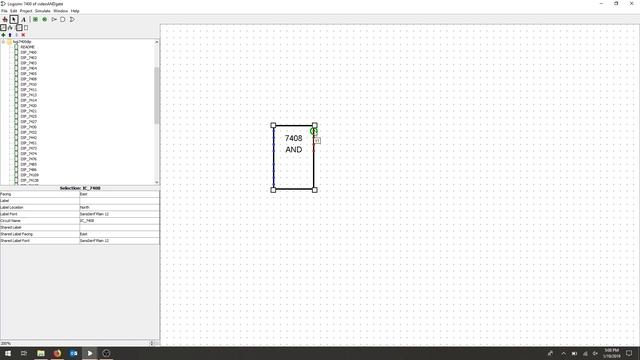Switch to edit circuit appearance view
This screenshot has height=360, width=640.
[26, 27]
